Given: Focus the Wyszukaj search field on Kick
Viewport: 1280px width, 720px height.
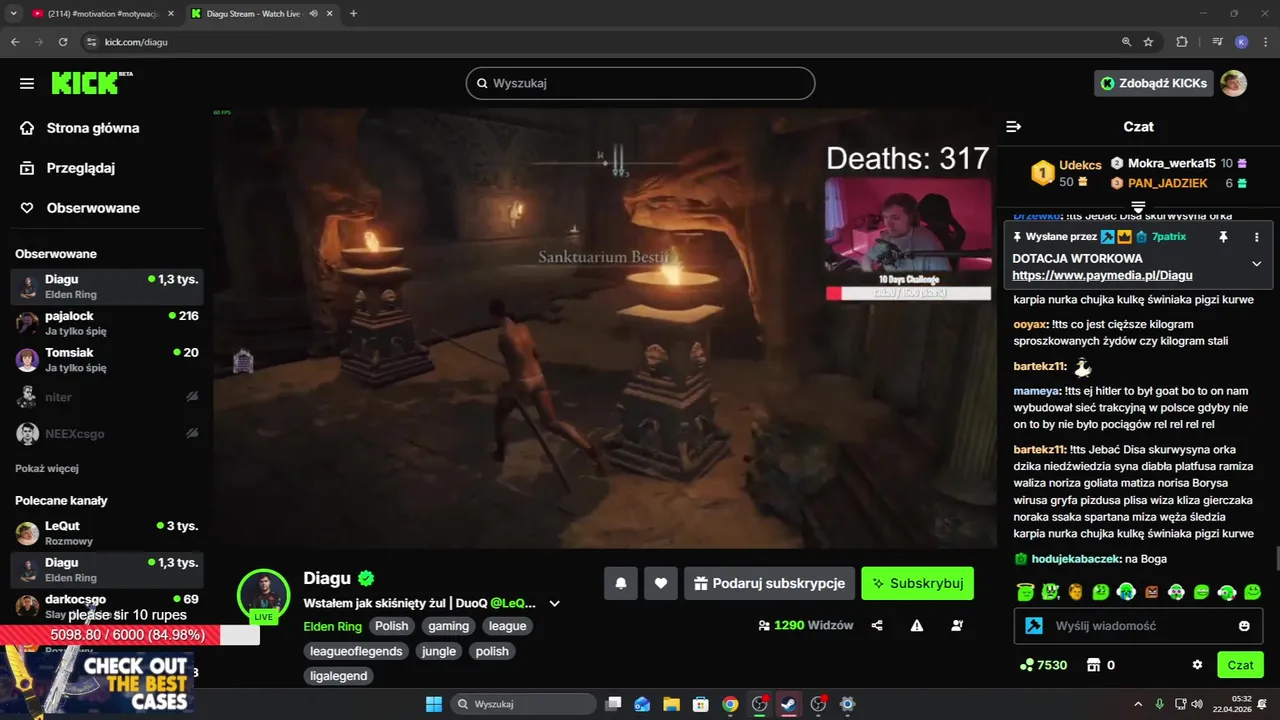Looking at the screenshot, I should point(640,83).
